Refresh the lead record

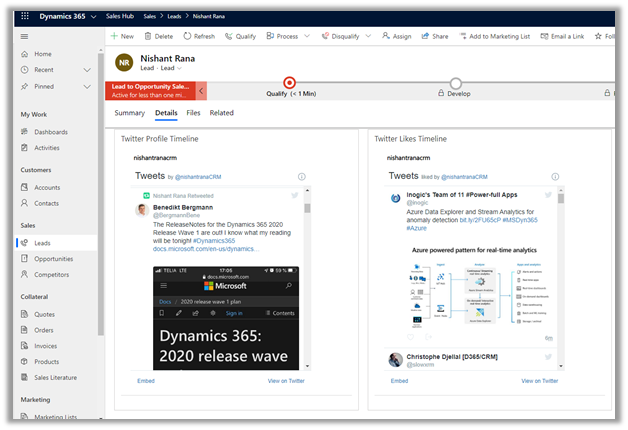pos(198,36)
